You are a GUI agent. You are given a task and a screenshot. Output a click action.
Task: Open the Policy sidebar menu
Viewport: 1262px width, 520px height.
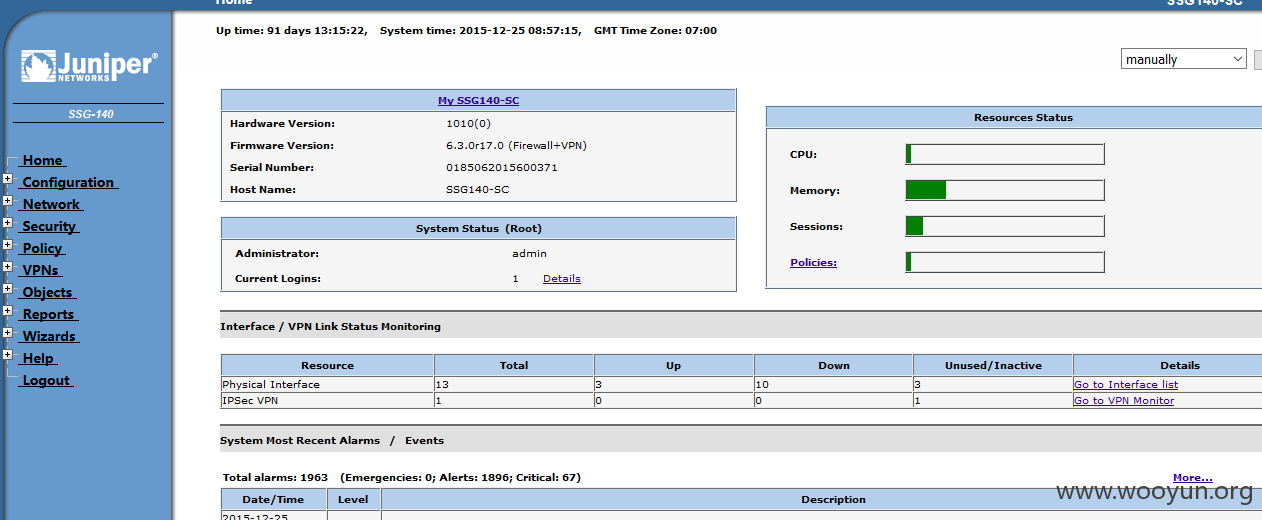[x=42, y=248]
